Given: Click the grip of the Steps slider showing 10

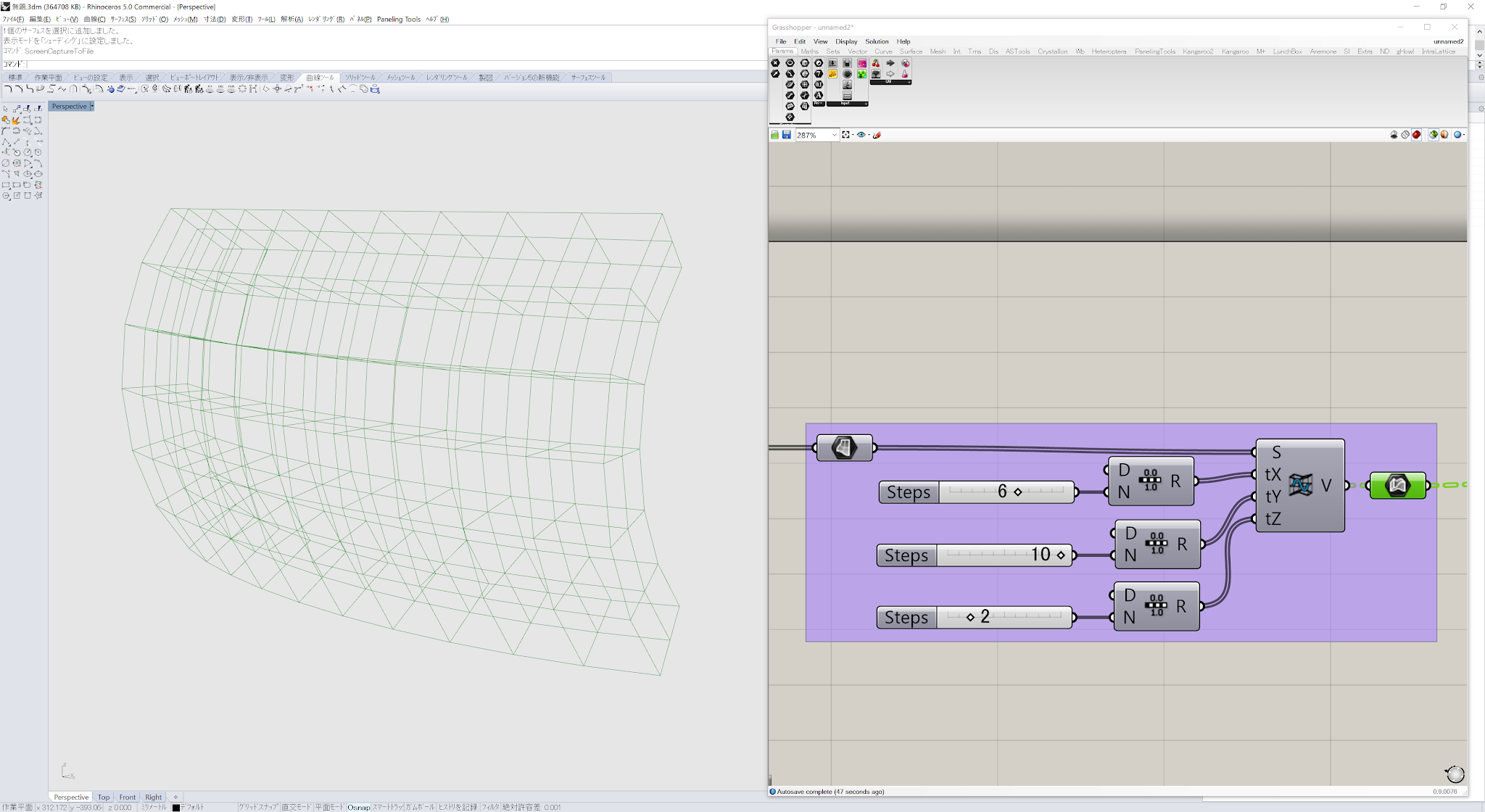Looking at the screenshot, I should point(1062,555).
